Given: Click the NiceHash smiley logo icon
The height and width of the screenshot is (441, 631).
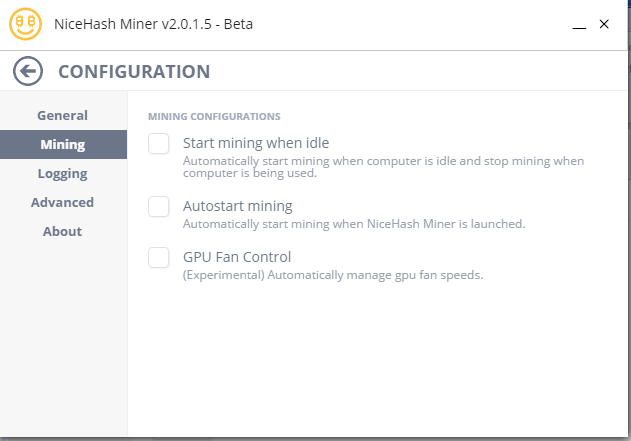Looking at the screenshot, I should coord(24,24).
